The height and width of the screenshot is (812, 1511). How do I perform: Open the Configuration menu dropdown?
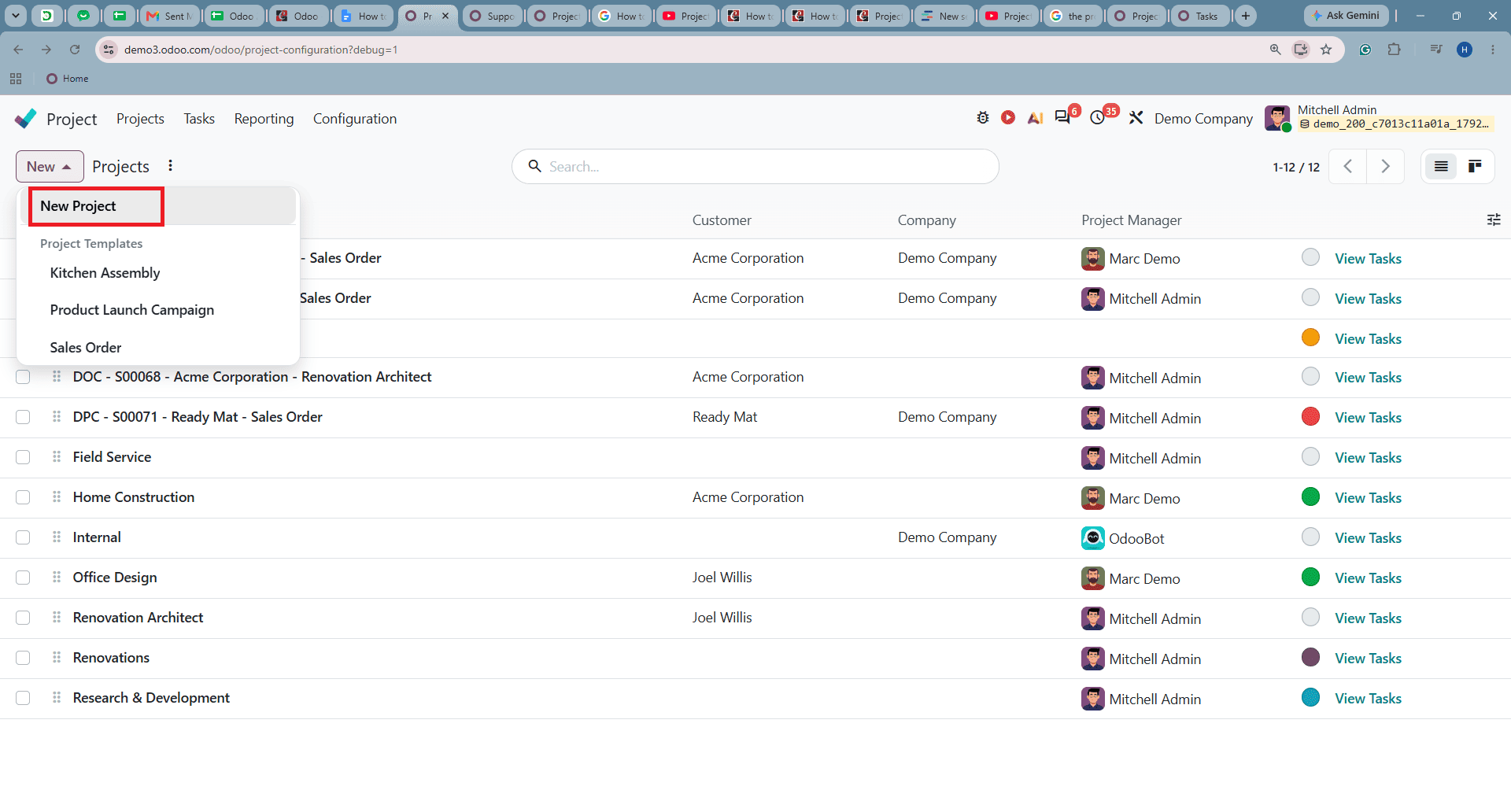[355, 119]
